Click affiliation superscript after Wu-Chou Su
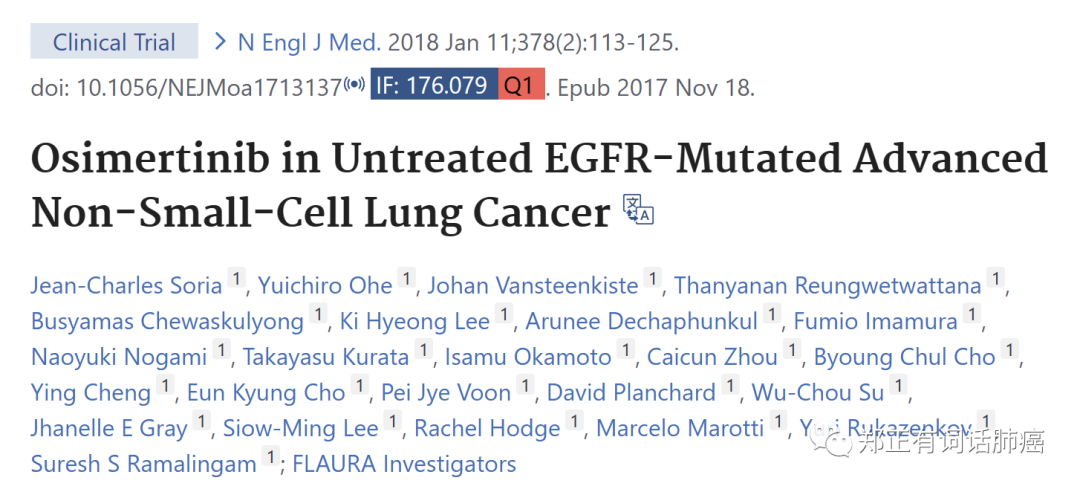1080x489 pixels. pyautogui.click(x=898, y=386)
